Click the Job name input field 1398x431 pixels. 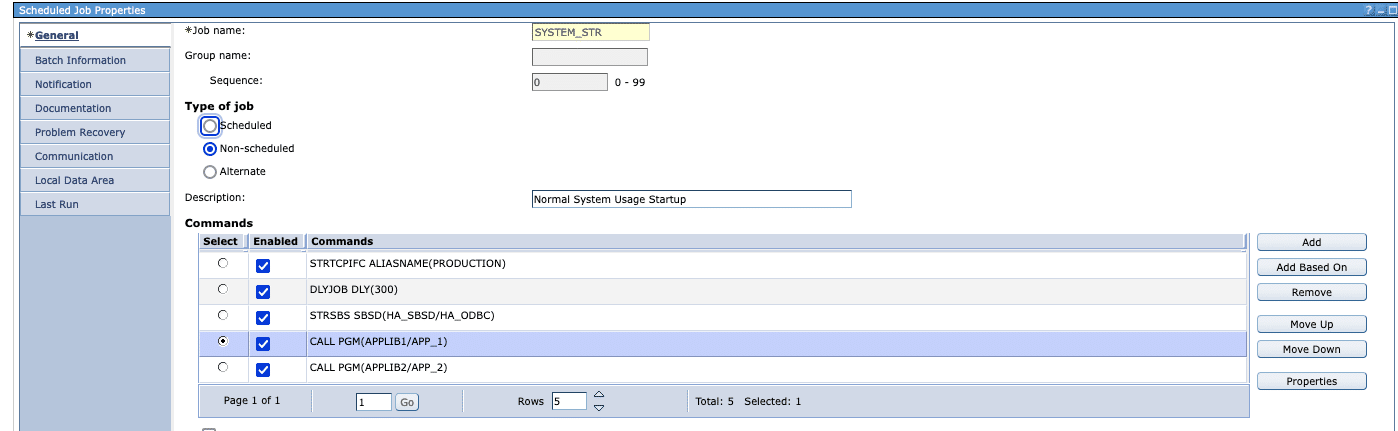tap(590, 32)
